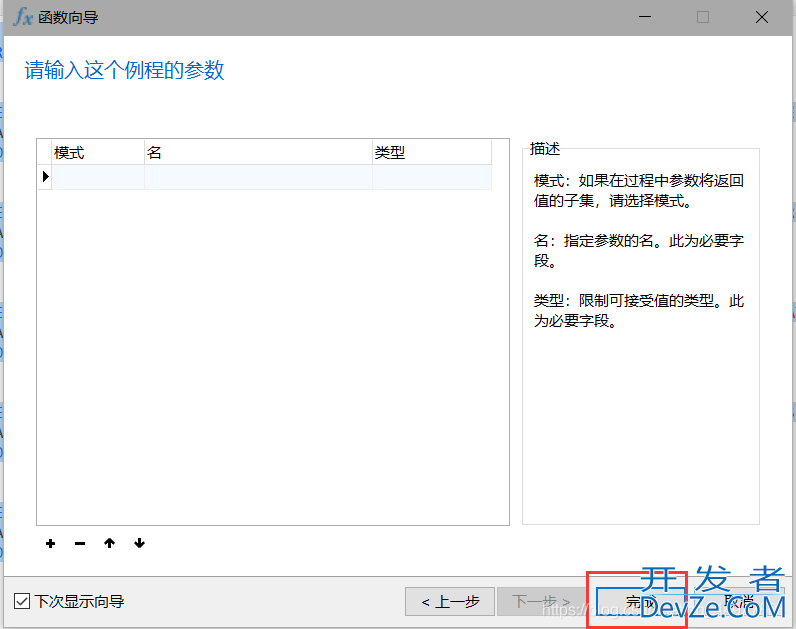This screenshot has width=796, height=629.
Task: Go back with the 上一步 button
Action: click(450, 602)
